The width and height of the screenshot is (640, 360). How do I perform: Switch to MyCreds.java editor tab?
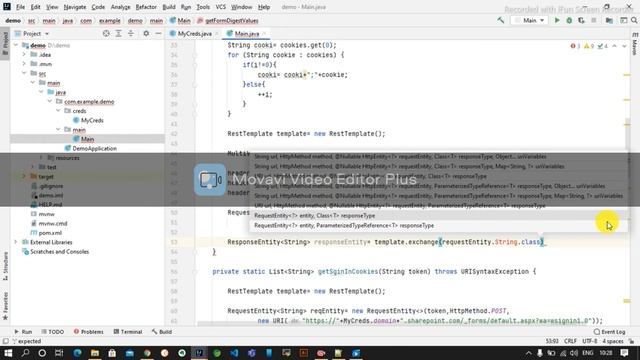194,33
